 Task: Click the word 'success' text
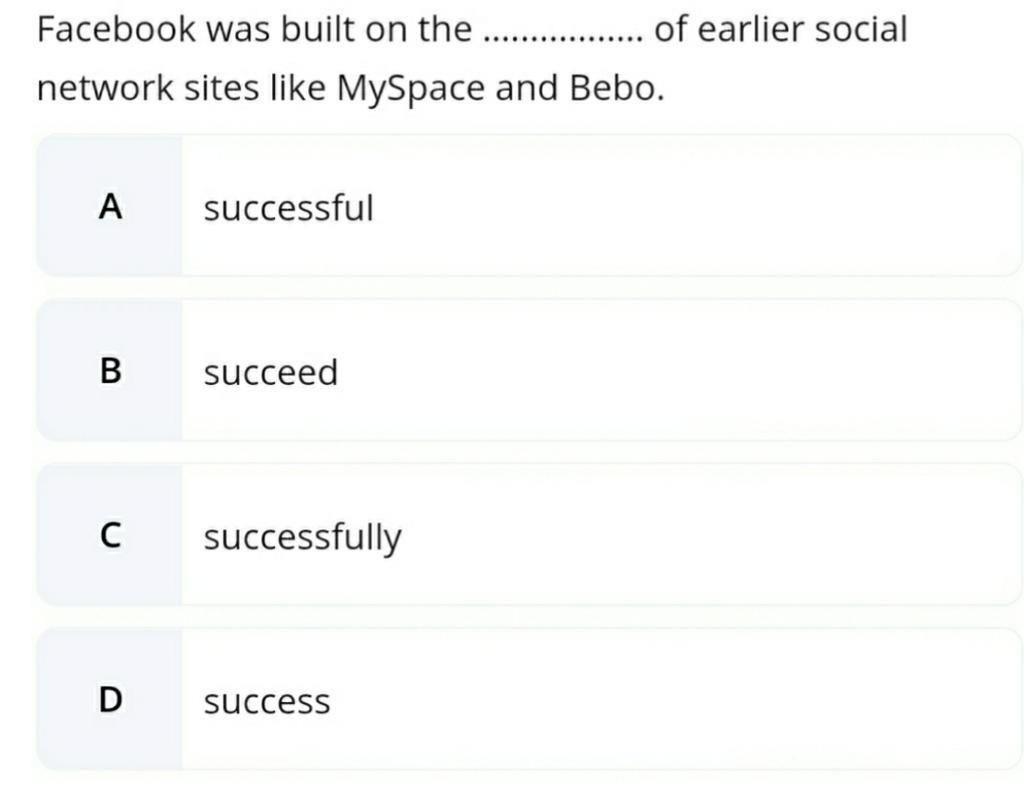(x=267, y=703)
